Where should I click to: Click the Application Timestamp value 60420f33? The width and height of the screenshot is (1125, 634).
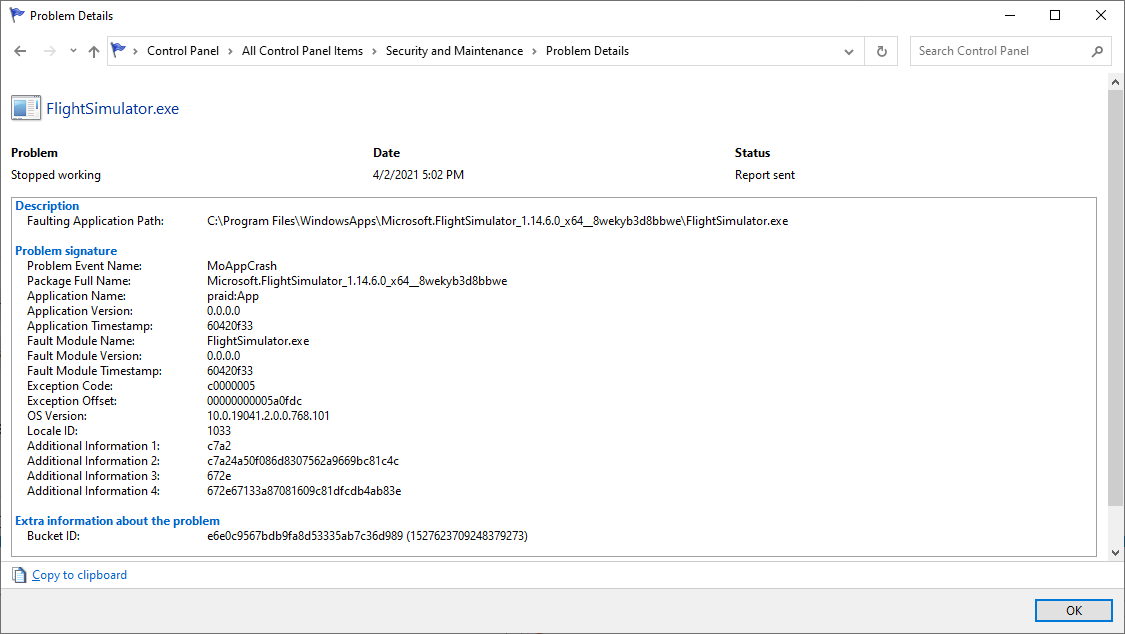tap(230, 326)
